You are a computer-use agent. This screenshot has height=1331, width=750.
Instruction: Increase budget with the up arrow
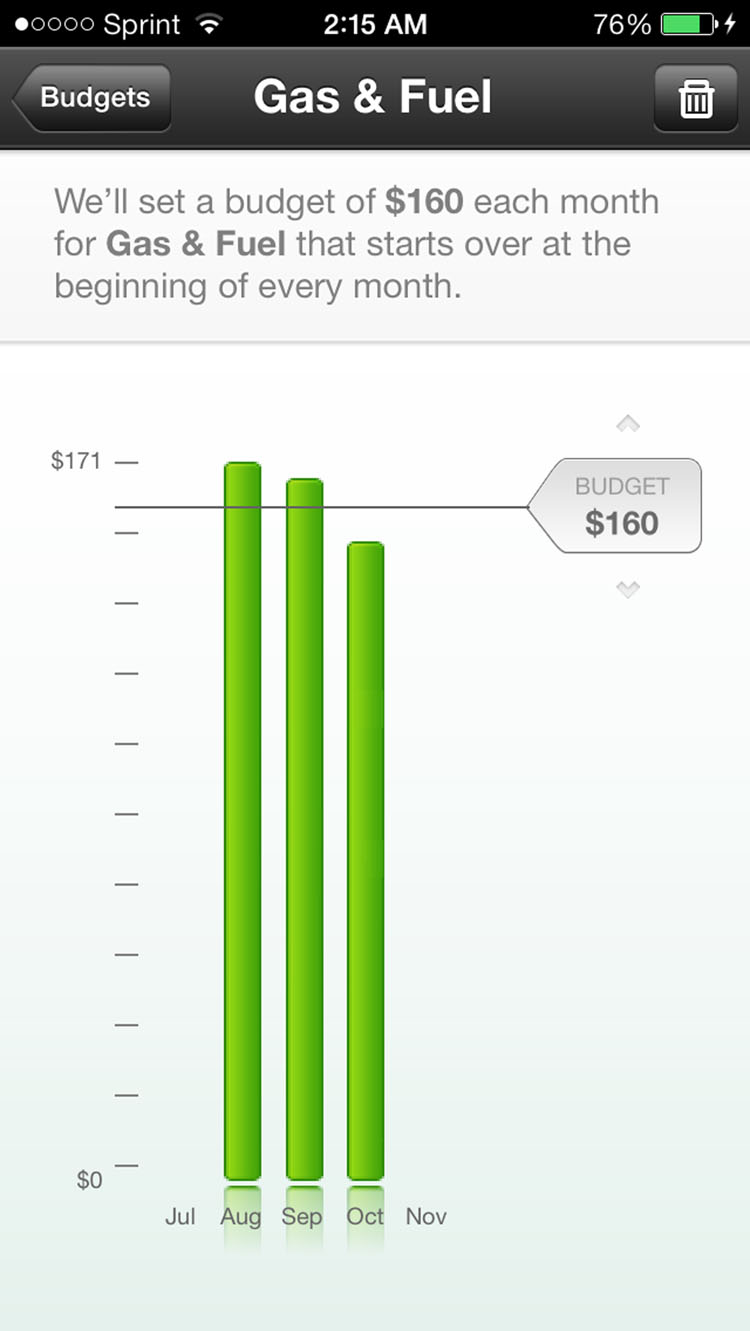tap(627, 424)
